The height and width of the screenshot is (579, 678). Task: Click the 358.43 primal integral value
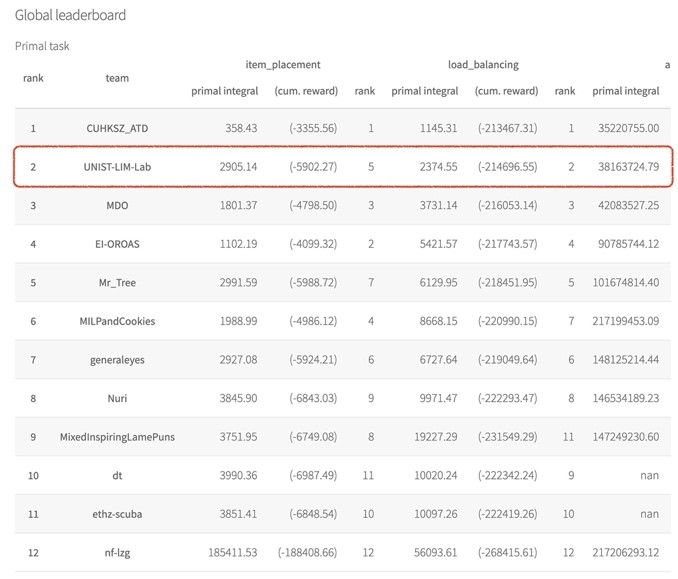click(239, 128)
